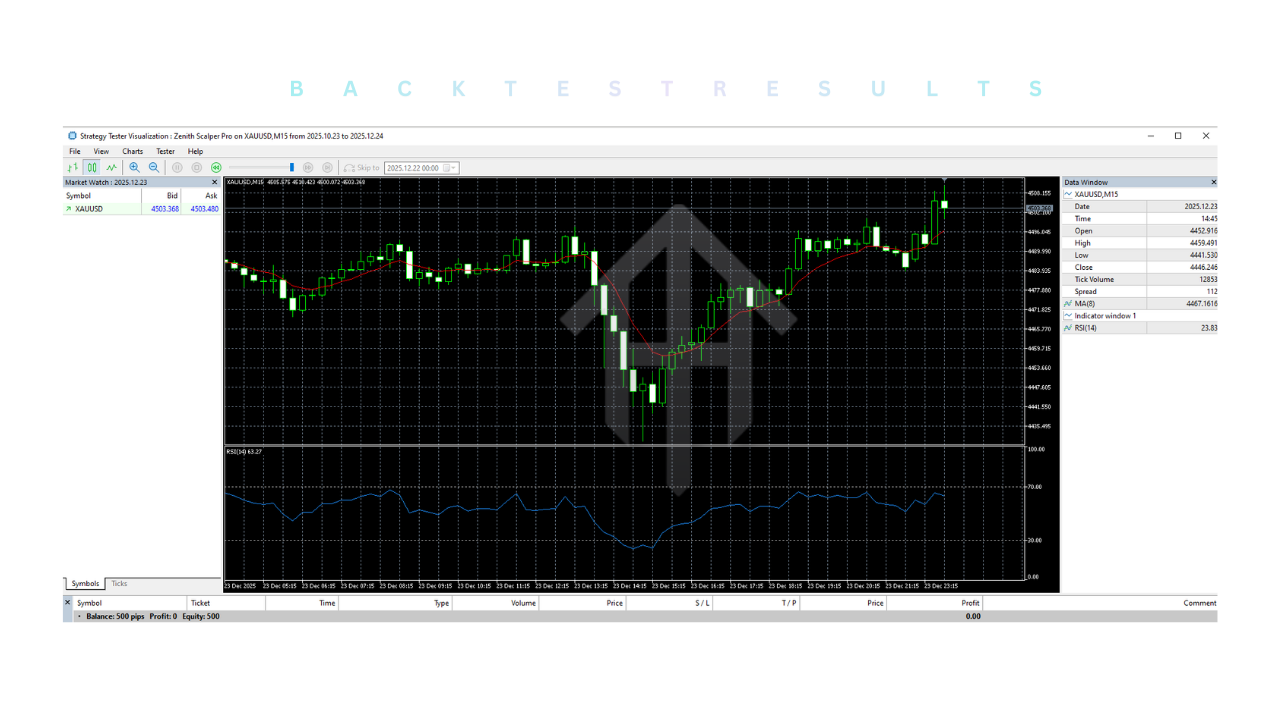Open the Skip to date dropdown
This screenshot has width=1280, height=720.
(453, 168)
